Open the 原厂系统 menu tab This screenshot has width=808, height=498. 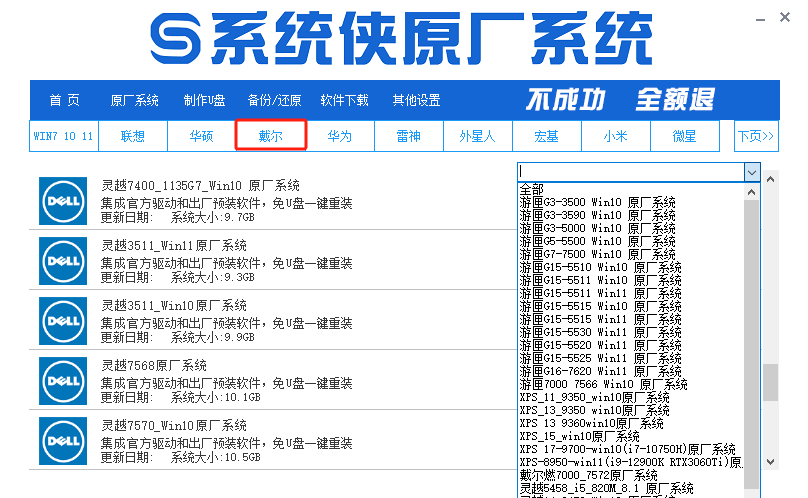134,100
